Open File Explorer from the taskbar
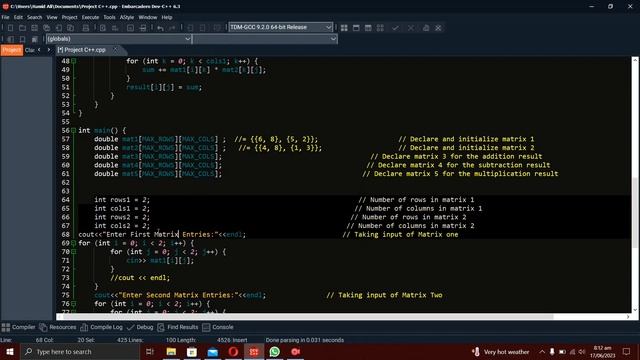Screen dimensions: 640x360 coord(171,351)
